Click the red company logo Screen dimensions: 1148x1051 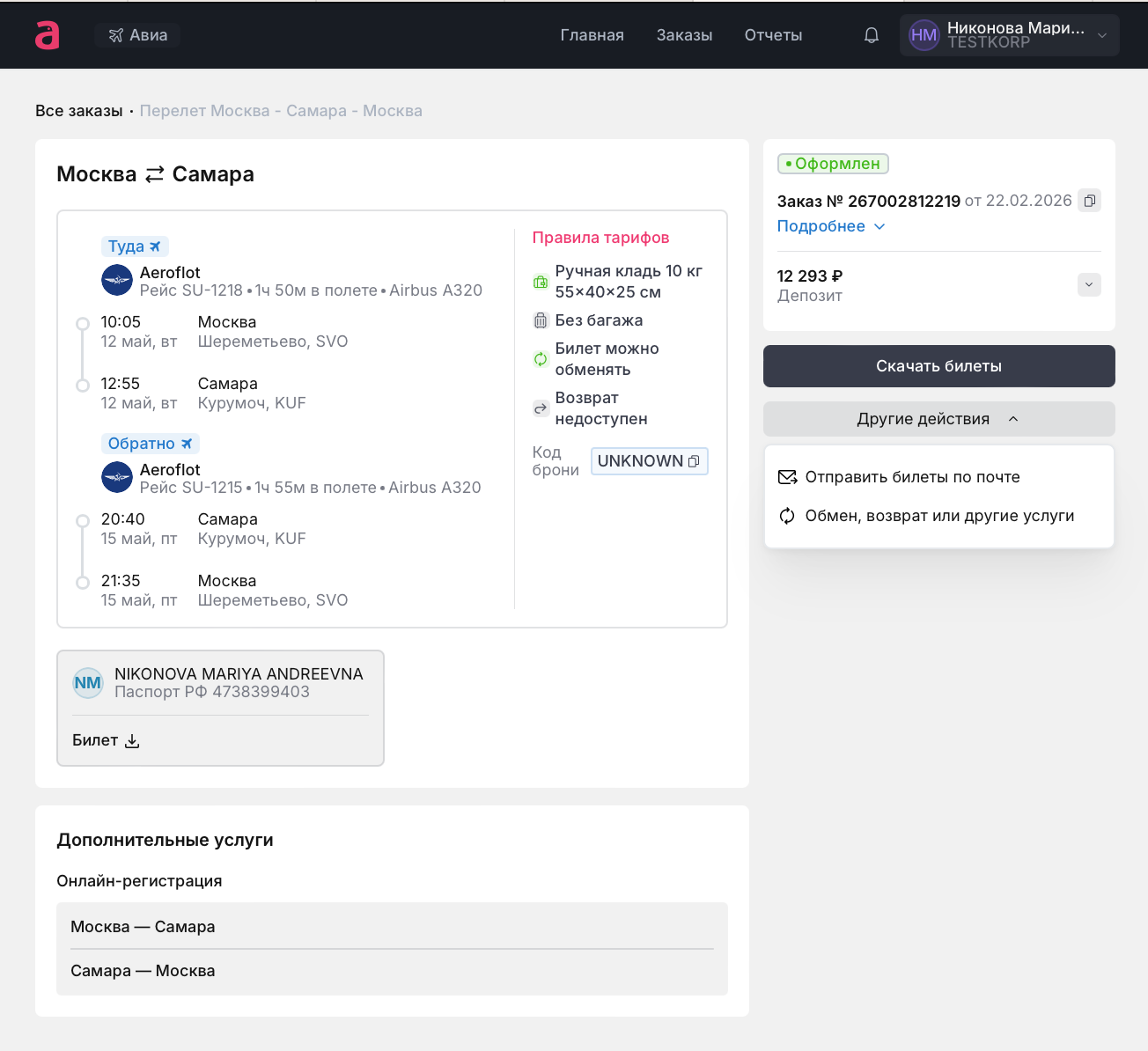point(48,35)
